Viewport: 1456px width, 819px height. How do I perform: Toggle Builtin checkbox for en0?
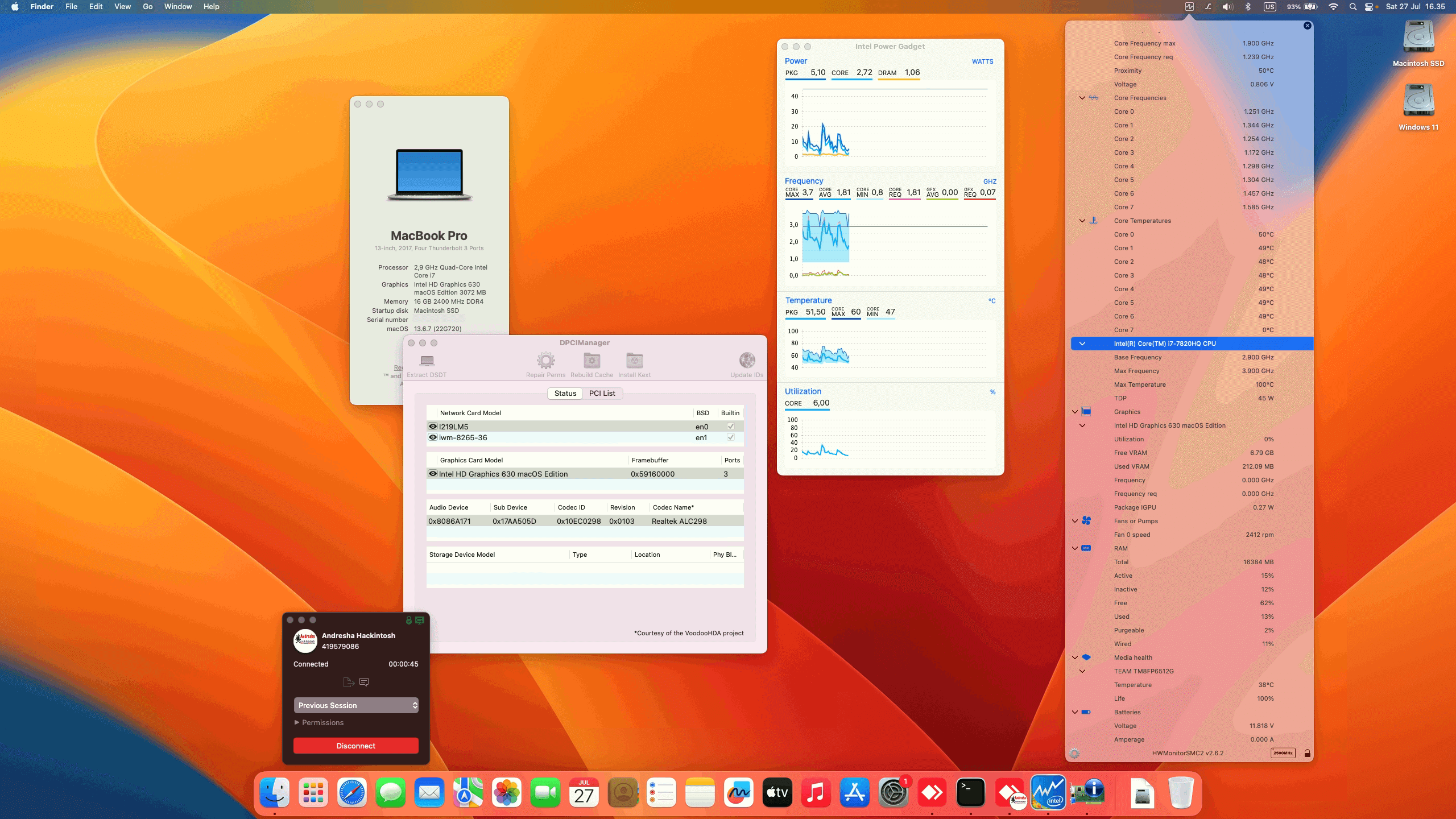(x=731, y=427)
